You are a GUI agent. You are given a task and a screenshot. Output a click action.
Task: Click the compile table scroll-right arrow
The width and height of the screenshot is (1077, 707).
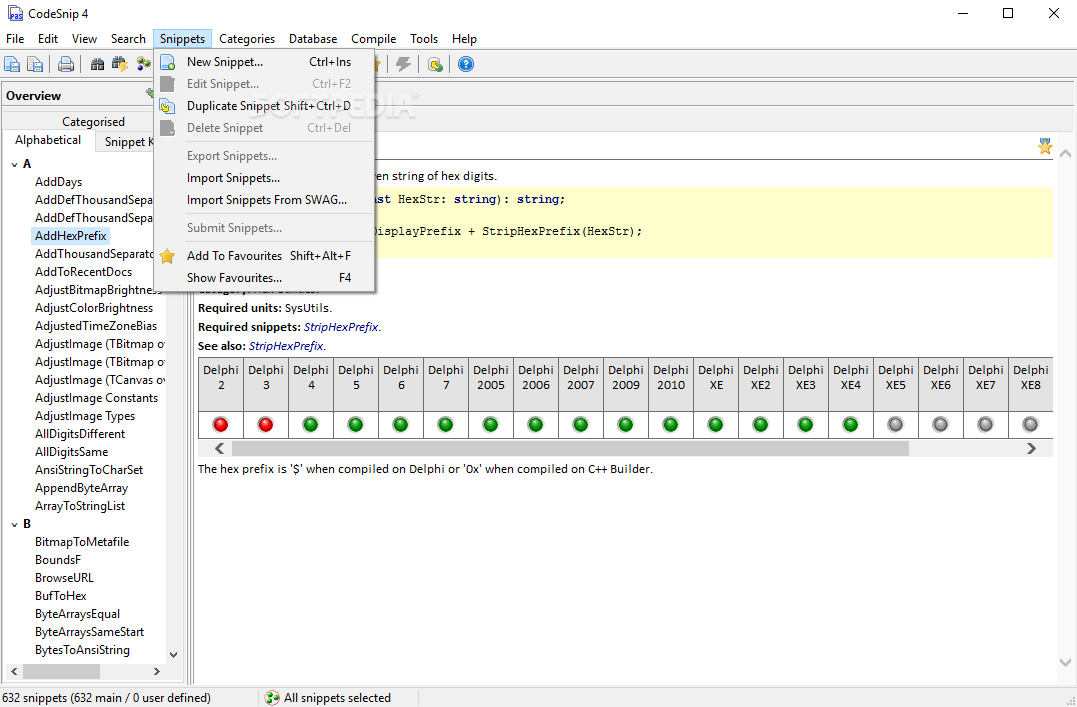pos(1031,449)
